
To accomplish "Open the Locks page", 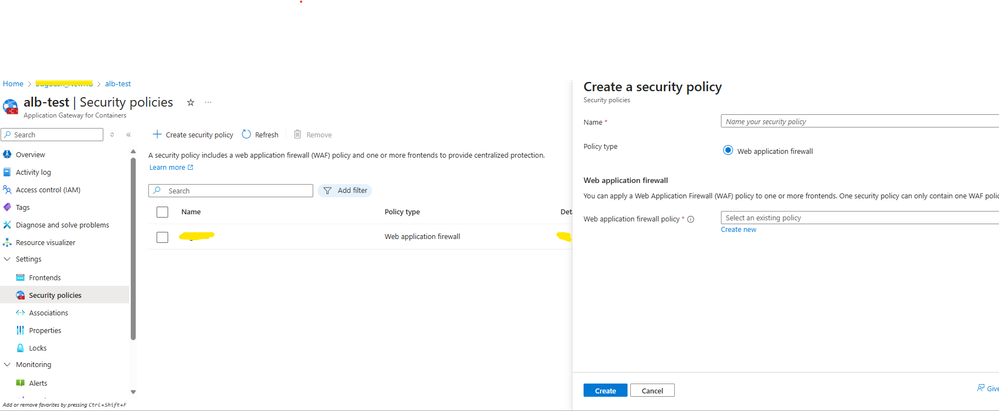I will point(38,349).
